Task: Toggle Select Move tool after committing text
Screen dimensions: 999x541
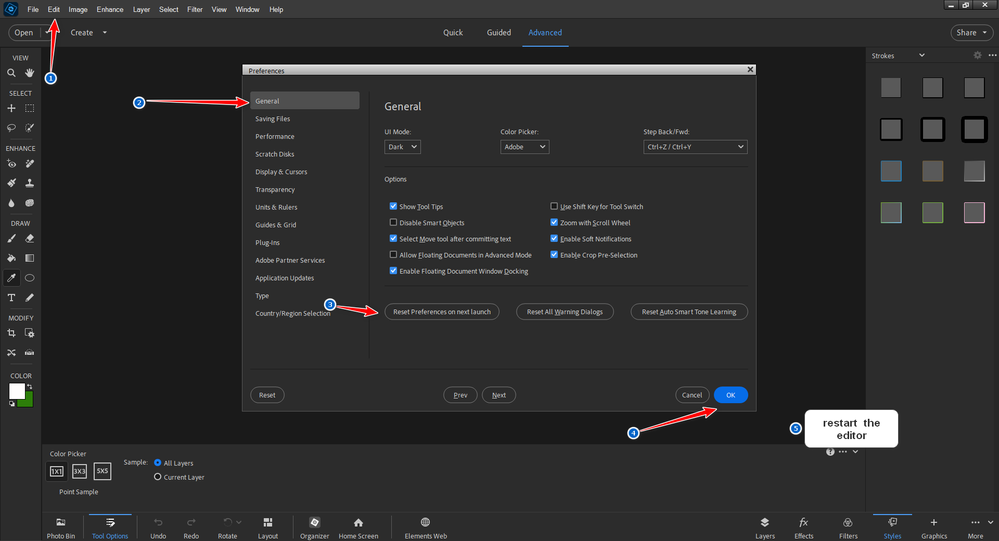Action: point(393,238)
